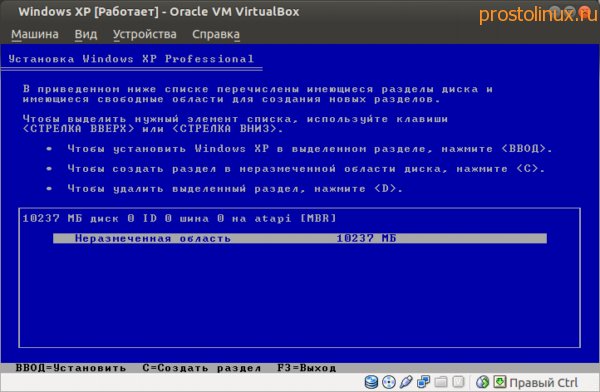Click F3=Выход in the bottom bar
600x392 pixels.
pyautogui.click(x=307, y=368)
